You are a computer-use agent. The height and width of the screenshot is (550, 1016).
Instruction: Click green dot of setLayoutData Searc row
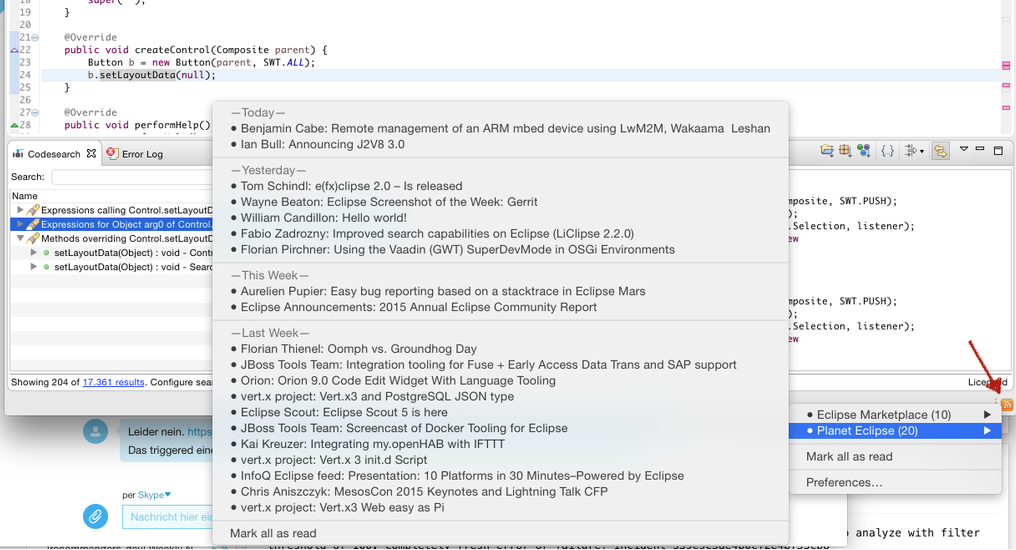(46, 267)
